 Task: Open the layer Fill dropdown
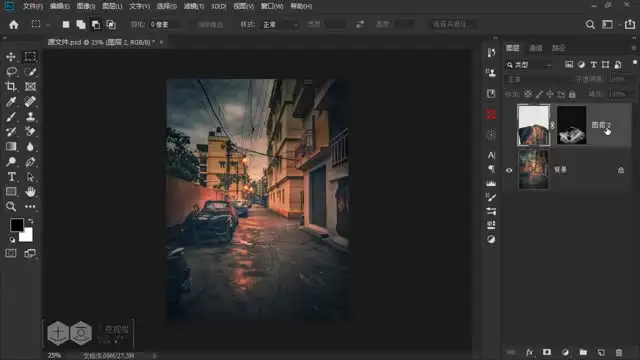(x=620, y=94)
